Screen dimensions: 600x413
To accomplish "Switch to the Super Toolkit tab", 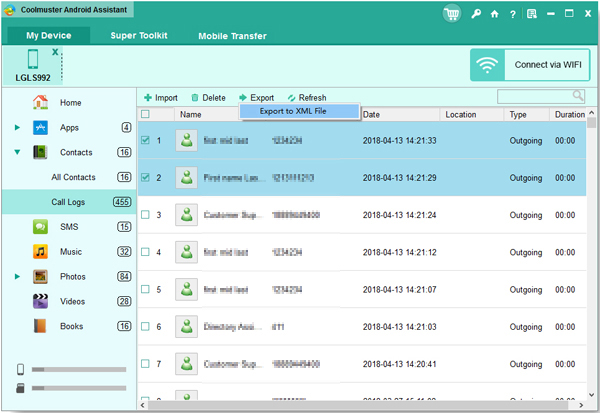I will pos(139,36).
